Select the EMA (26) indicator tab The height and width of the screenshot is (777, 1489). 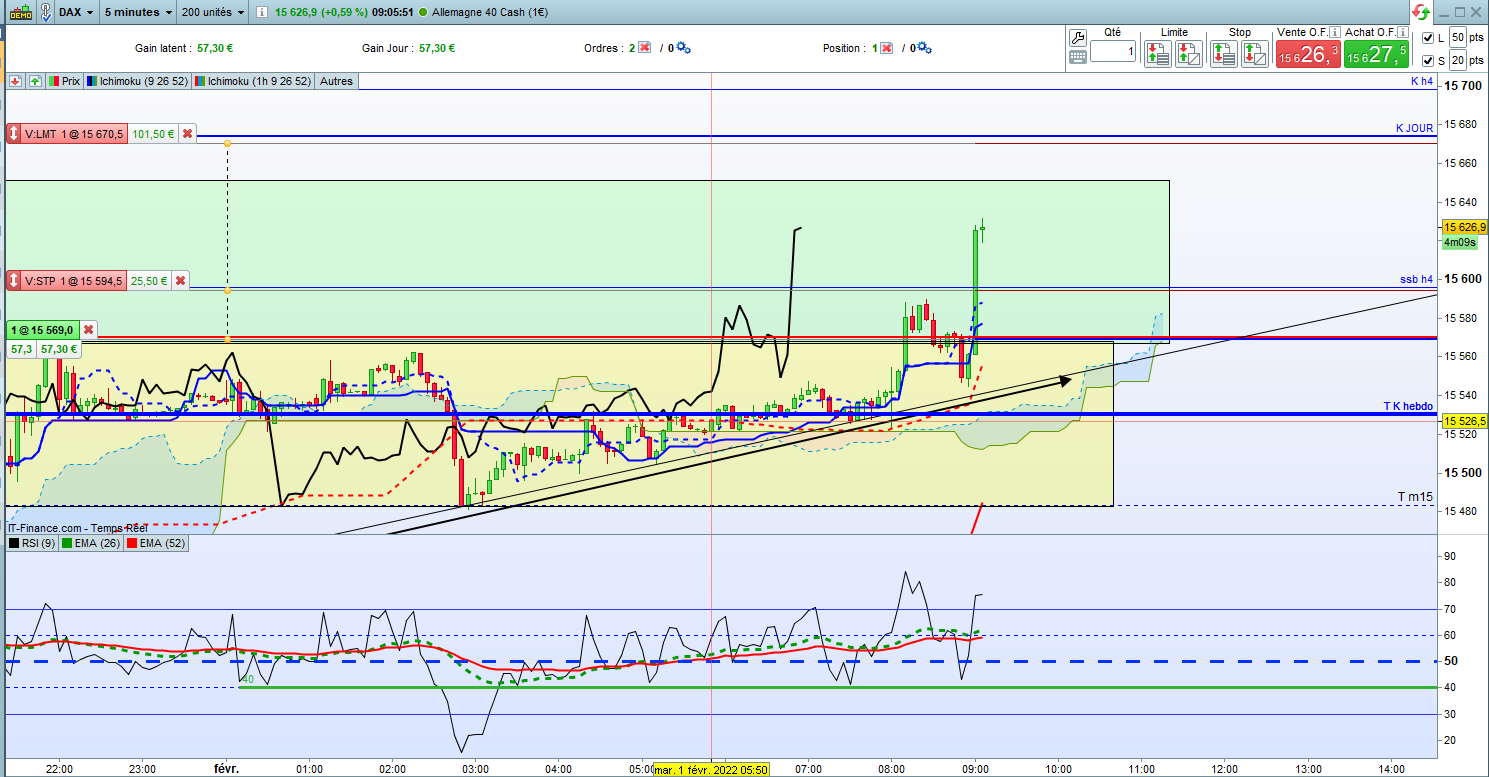(90, 543)
